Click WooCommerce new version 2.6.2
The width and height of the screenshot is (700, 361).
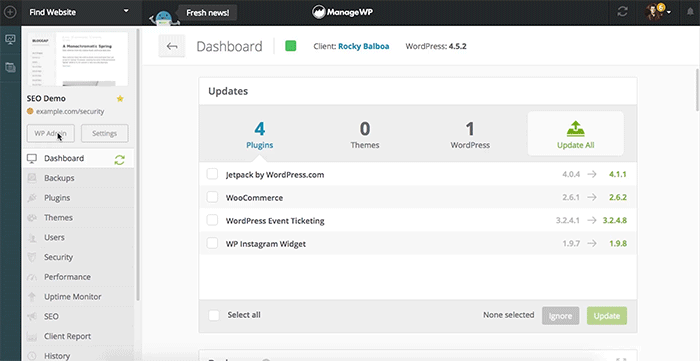pos(618,197)
